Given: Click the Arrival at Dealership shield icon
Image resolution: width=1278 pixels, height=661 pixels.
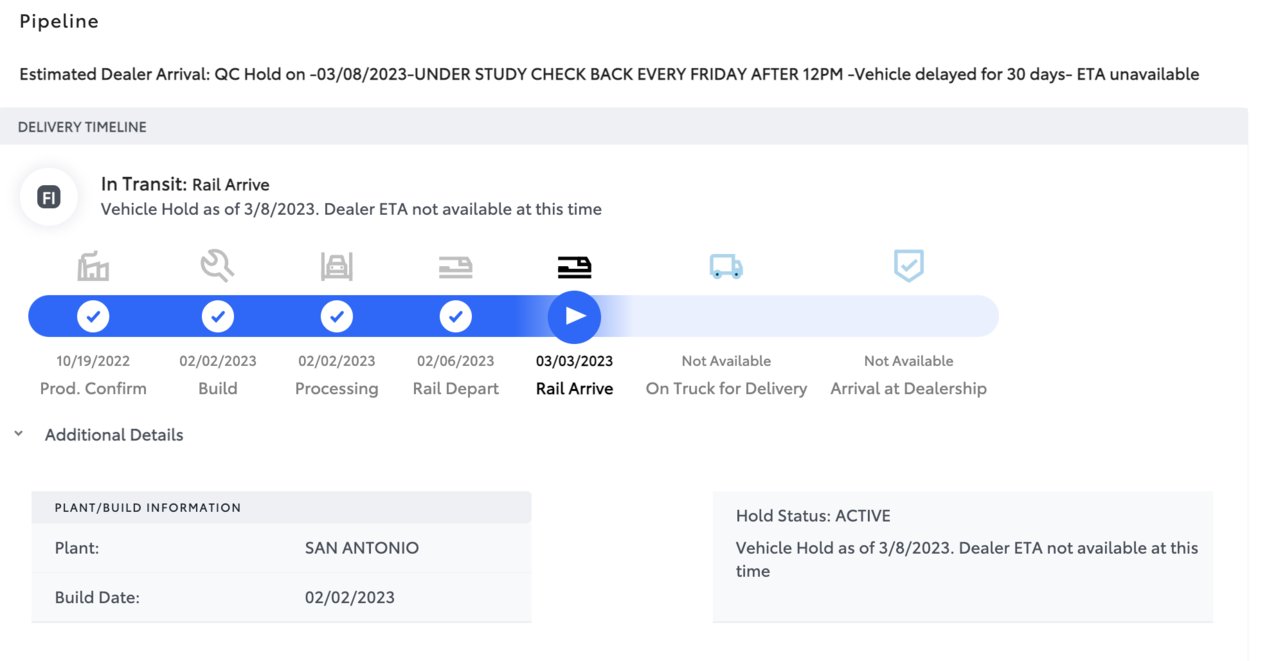Looking at the screenshot, I should tap(908, 266).
